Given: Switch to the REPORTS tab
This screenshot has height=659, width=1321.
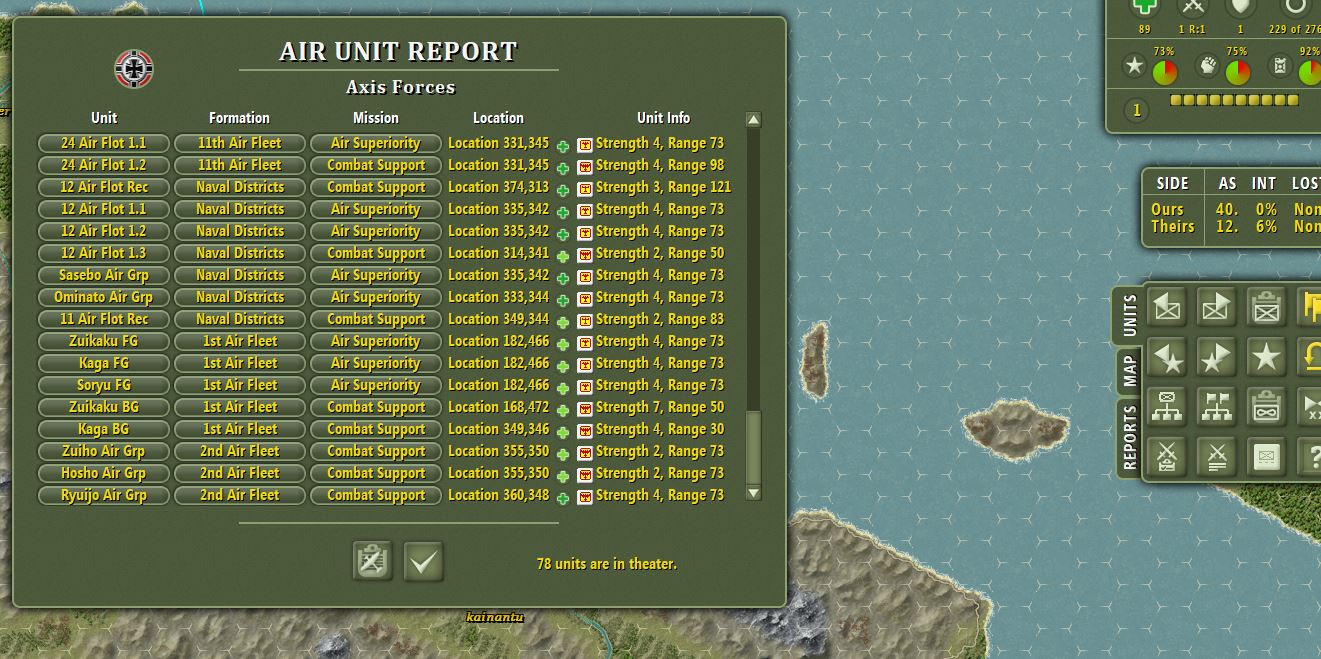Looking at the screenshot, I should coord(1129,437).
